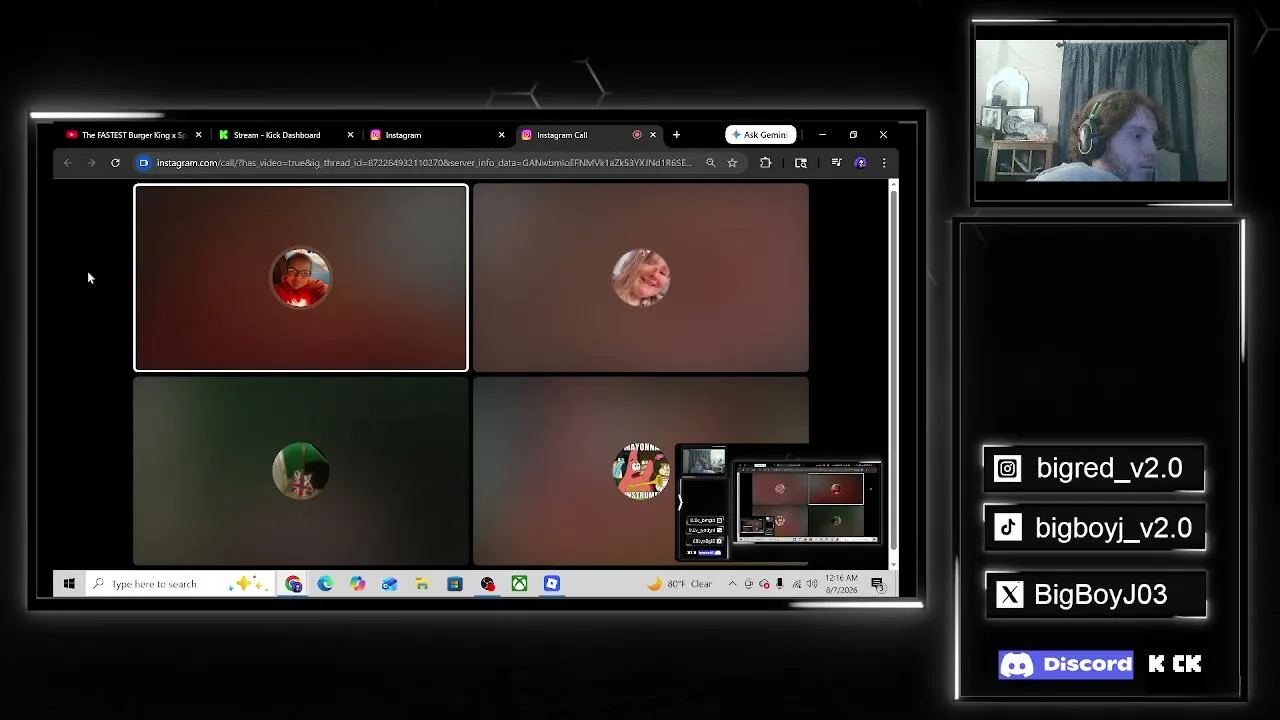1280x720 pixels.
Task: Open the Windows Start menu
Action: 69,584
